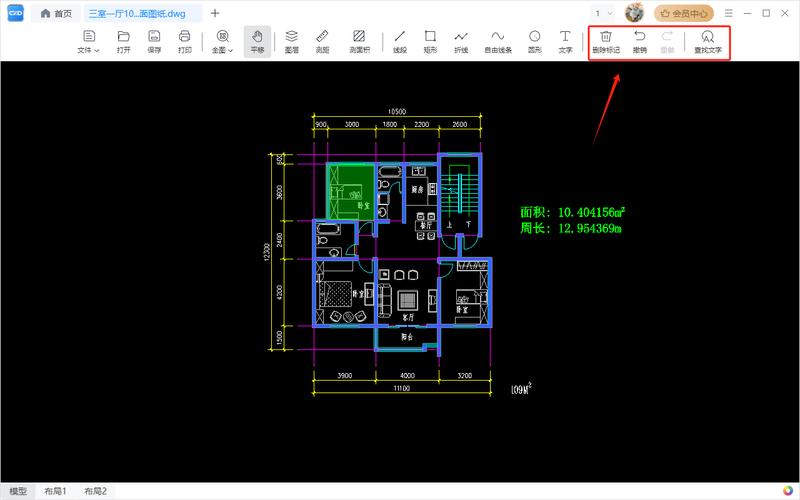Click the 打印 (Print) icon
This screenshot has height=500, width=800.
click(184, 41)
